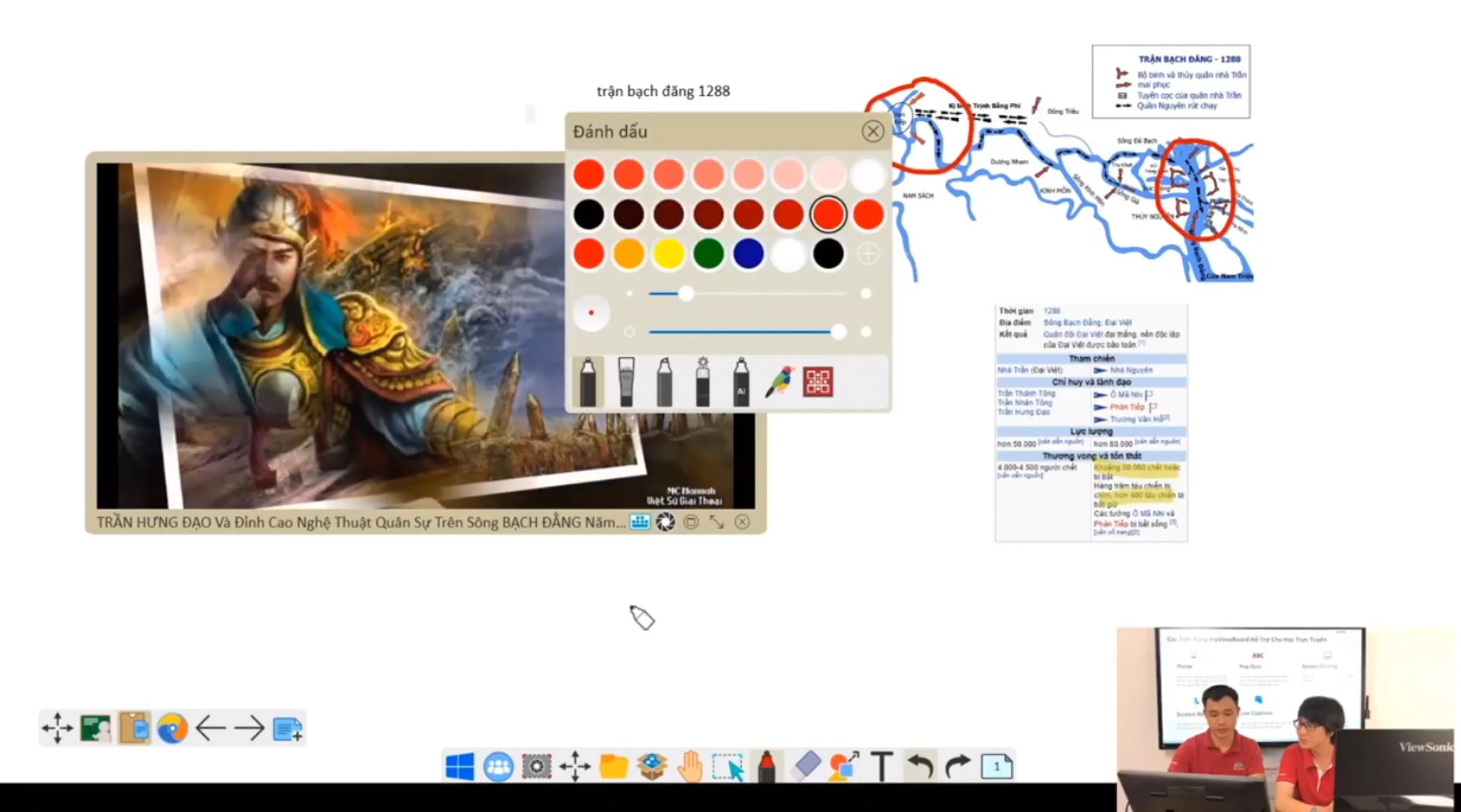The height and width of the screenshot is (812, 1461).
Task: Go to next page with right arrow
Action: click(249, 728)
